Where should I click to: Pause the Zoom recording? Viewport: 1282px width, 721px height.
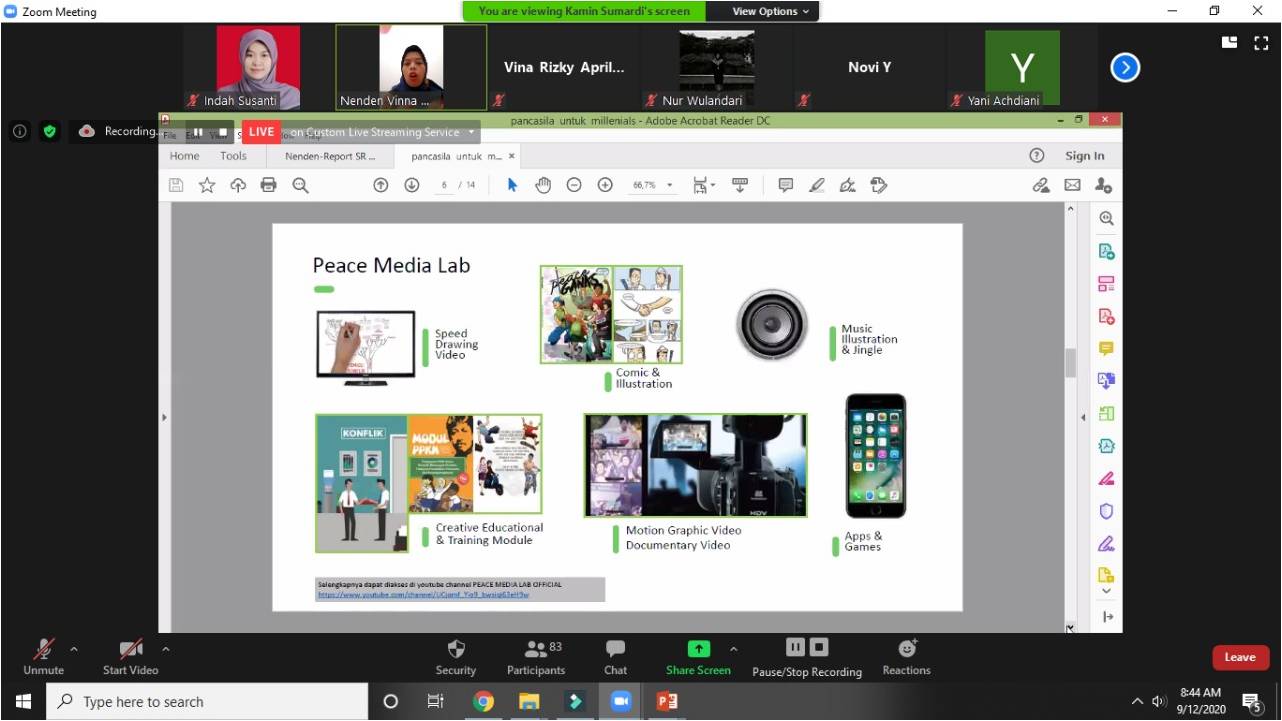(795, 647)
